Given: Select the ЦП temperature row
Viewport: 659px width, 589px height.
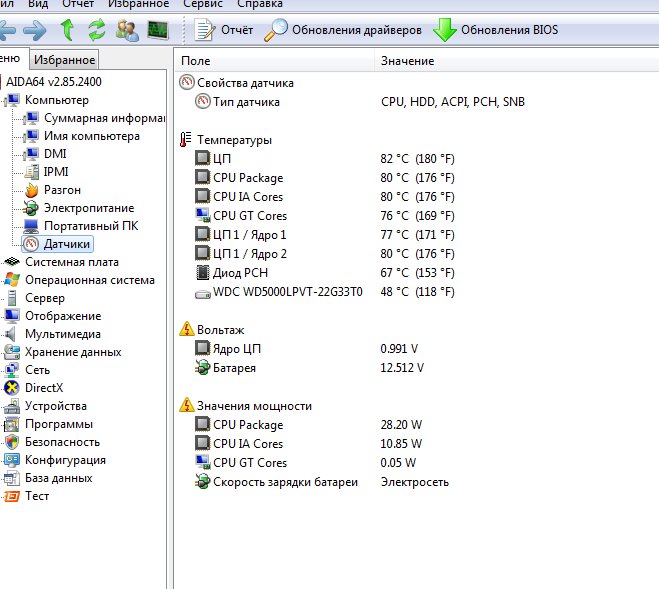Looking at the screenshot, I should (x=325, y=158).
